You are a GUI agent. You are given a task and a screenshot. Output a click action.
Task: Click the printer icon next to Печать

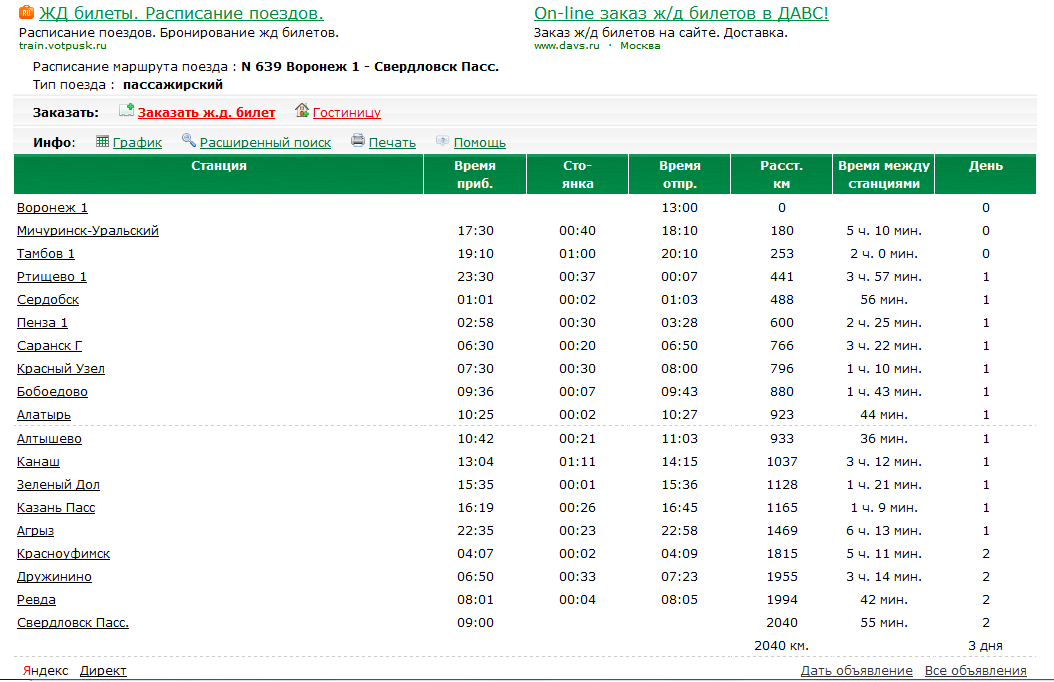[358, 142]
